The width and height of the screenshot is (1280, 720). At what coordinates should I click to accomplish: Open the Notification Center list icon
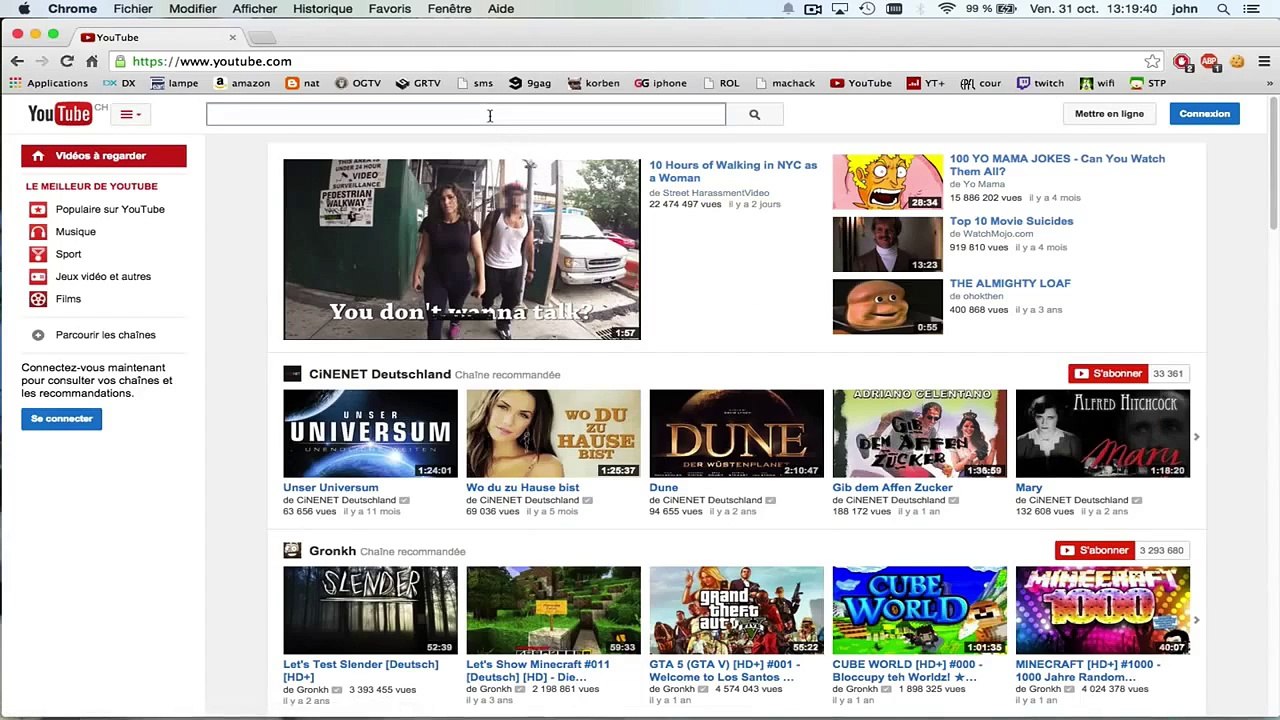coord(1252,9)
